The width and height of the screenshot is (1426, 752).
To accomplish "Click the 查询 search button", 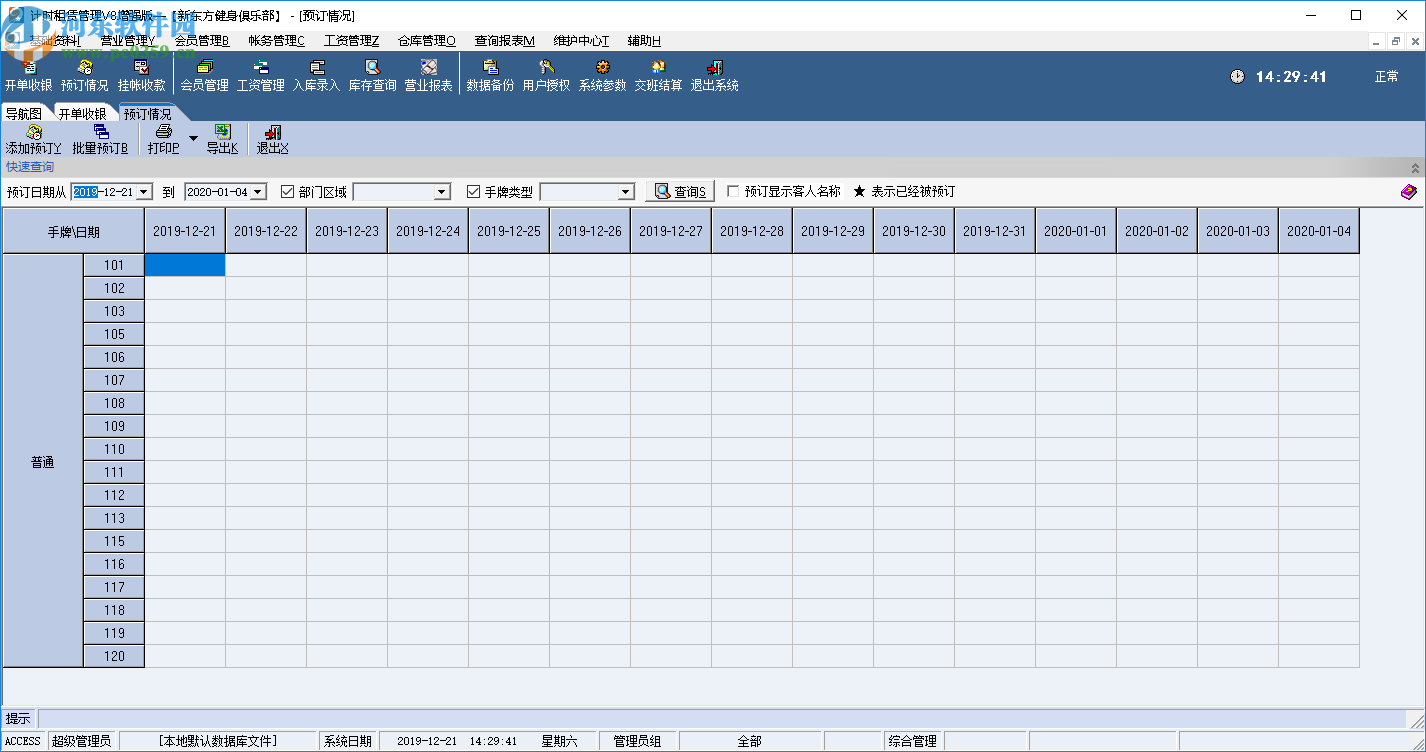I will click(680, 192).
